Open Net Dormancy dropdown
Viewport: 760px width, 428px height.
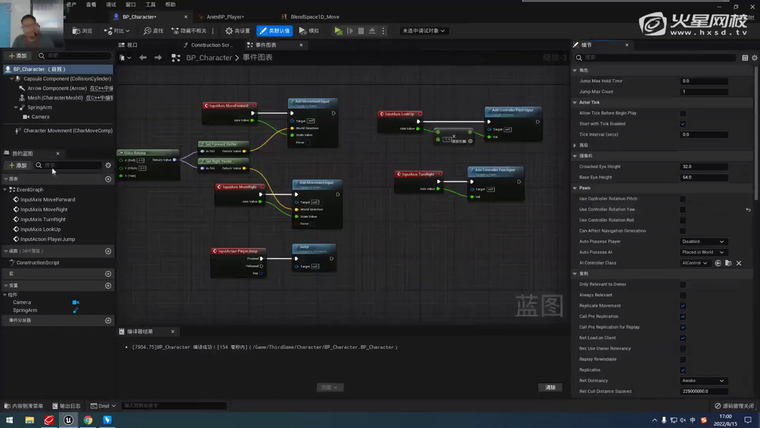(x=703, y=380)
